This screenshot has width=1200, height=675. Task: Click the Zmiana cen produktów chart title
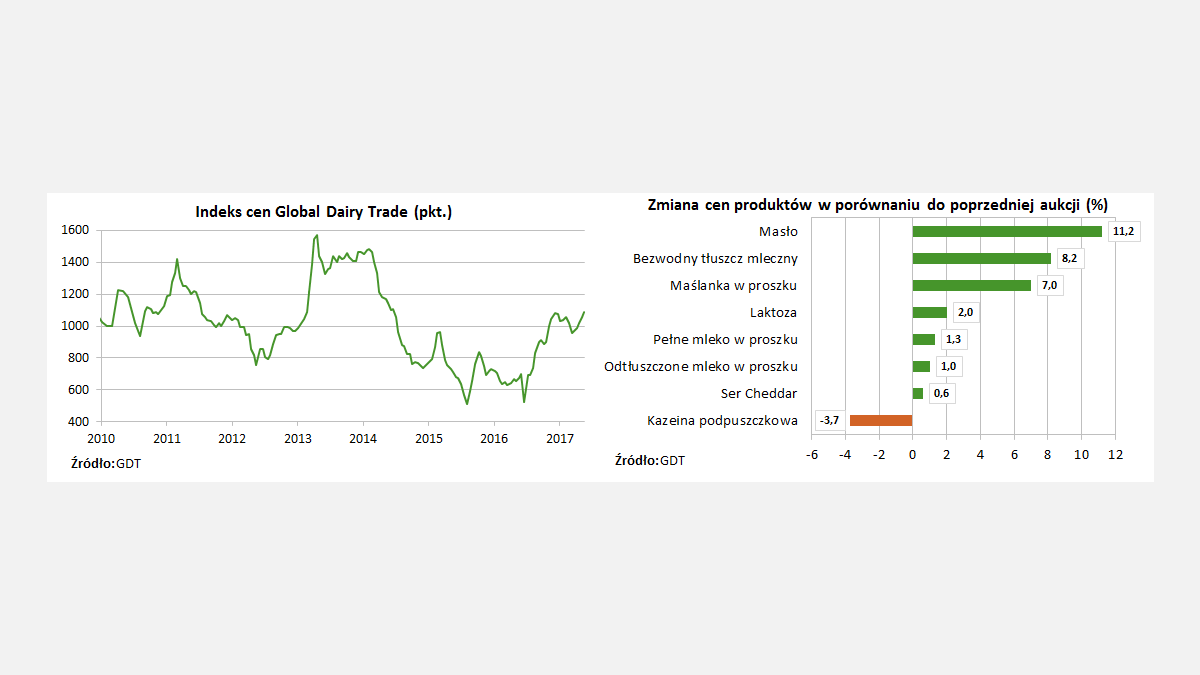(x=877, y=204)
